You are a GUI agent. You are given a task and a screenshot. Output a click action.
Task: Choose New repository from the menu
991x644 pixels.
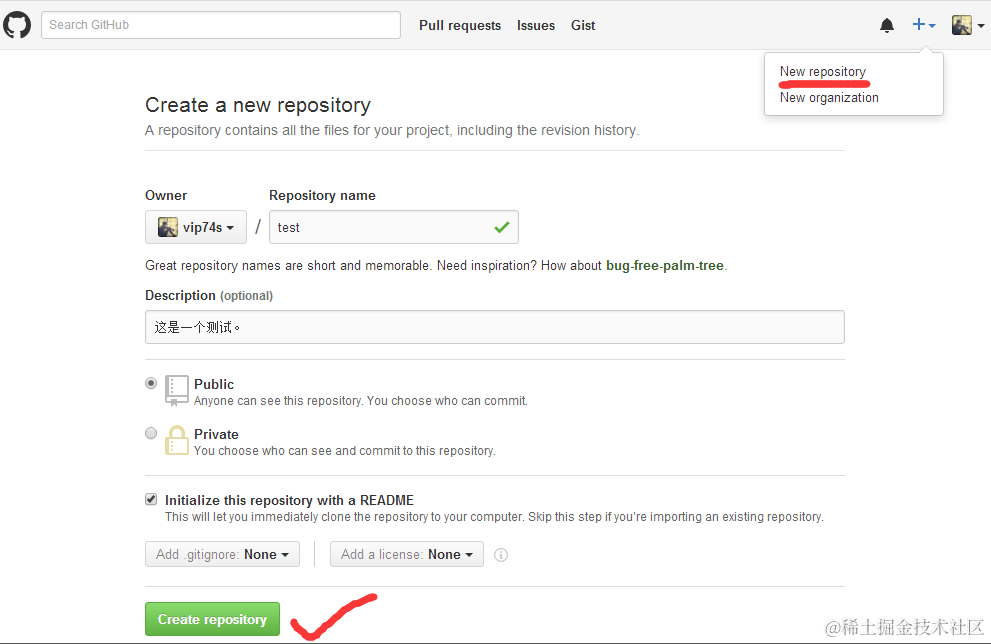pos(823,71)
